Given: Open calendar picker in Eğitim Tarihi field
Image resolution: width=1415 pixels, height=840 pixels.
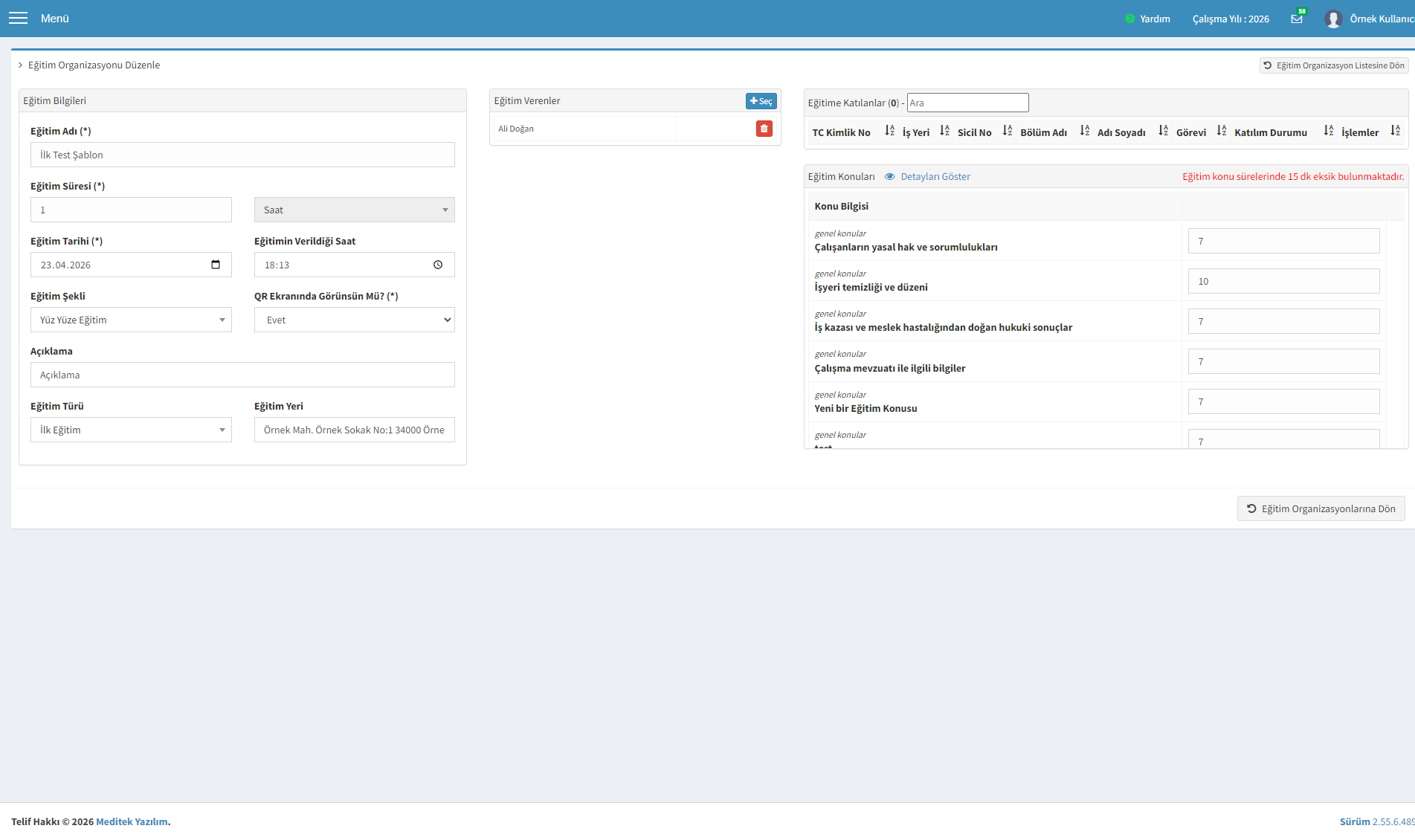Looking at the screenshot, I should [216, 265].
